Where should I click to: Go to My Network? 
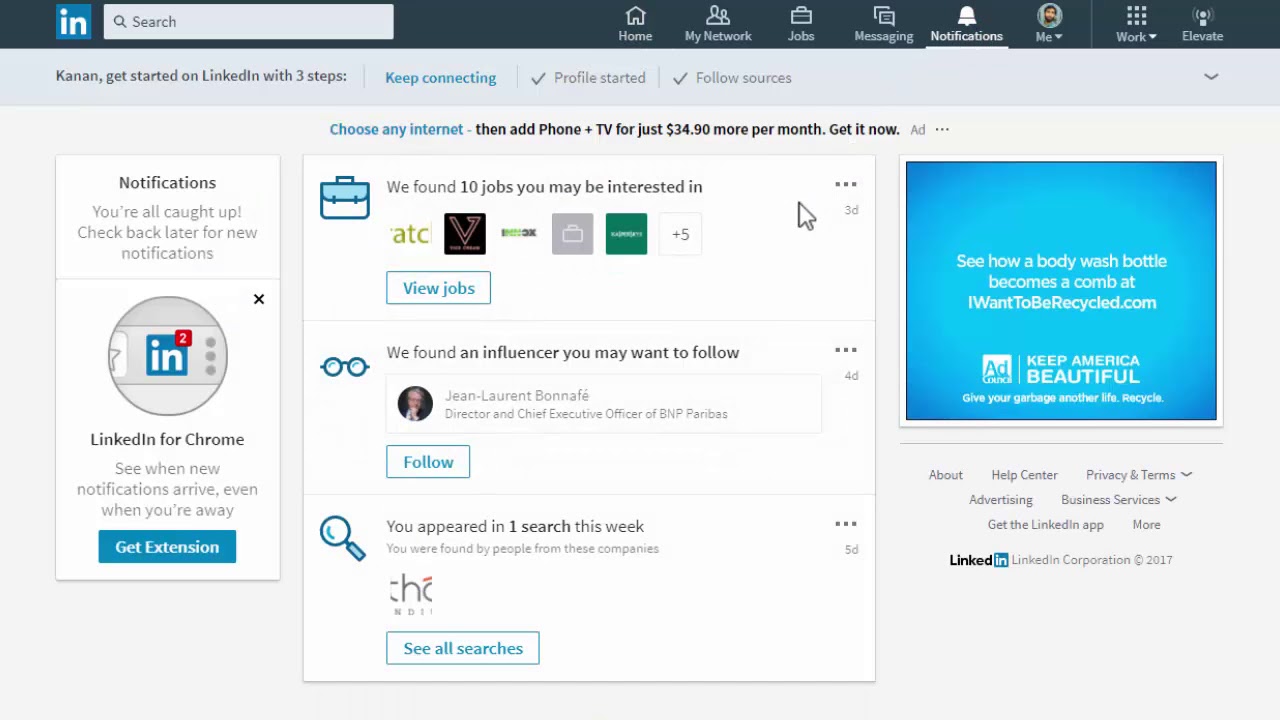tap(718, 24)
